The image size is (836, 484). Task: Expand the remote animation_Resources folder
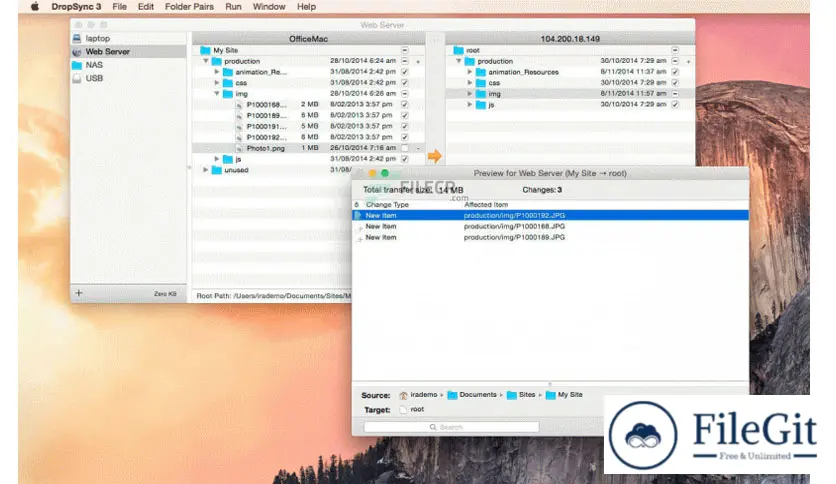[x=470, y=72]
